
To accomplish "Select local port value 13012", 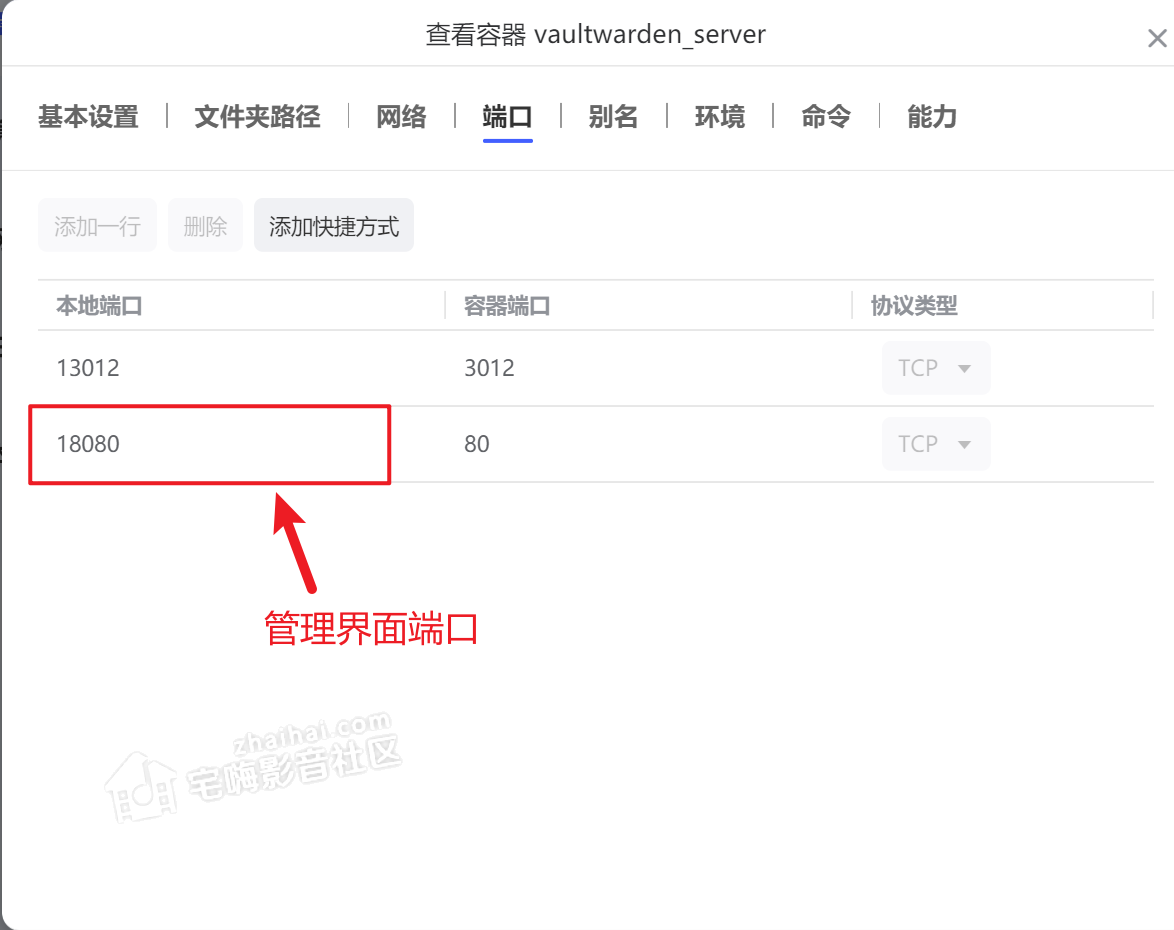I will point(88,368).
